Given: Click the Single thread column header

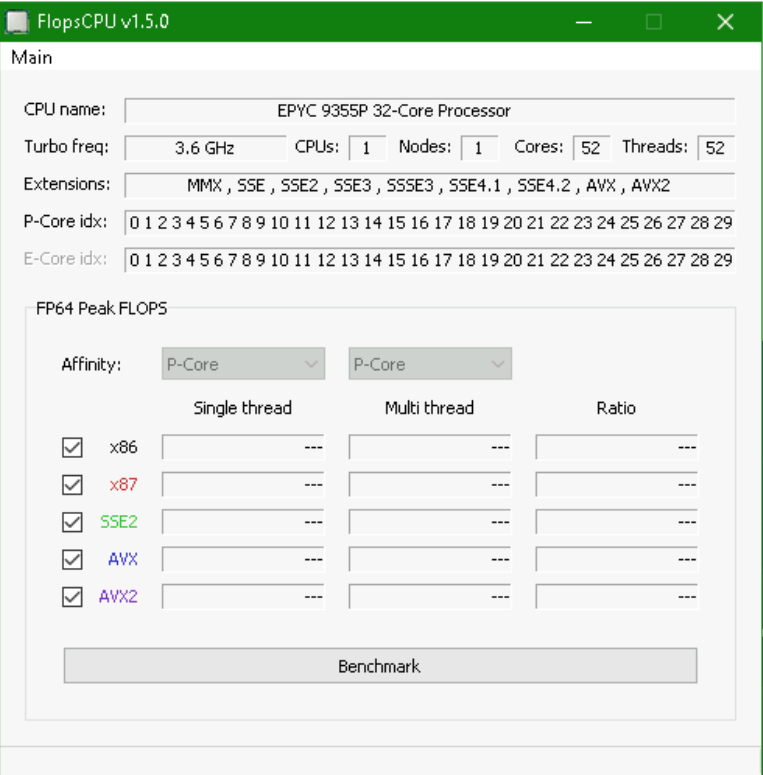Looking at the screenshot, I should (243, 408).
